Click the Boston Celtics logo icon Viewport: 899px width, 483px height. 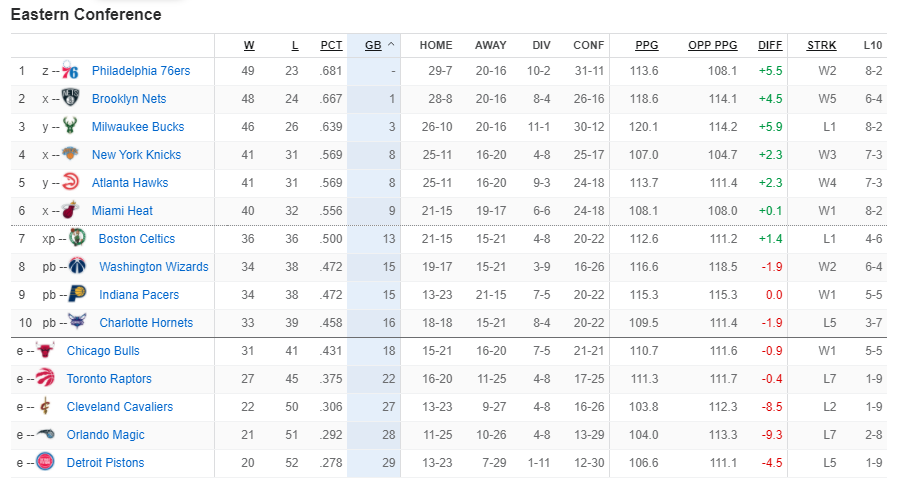77,238
